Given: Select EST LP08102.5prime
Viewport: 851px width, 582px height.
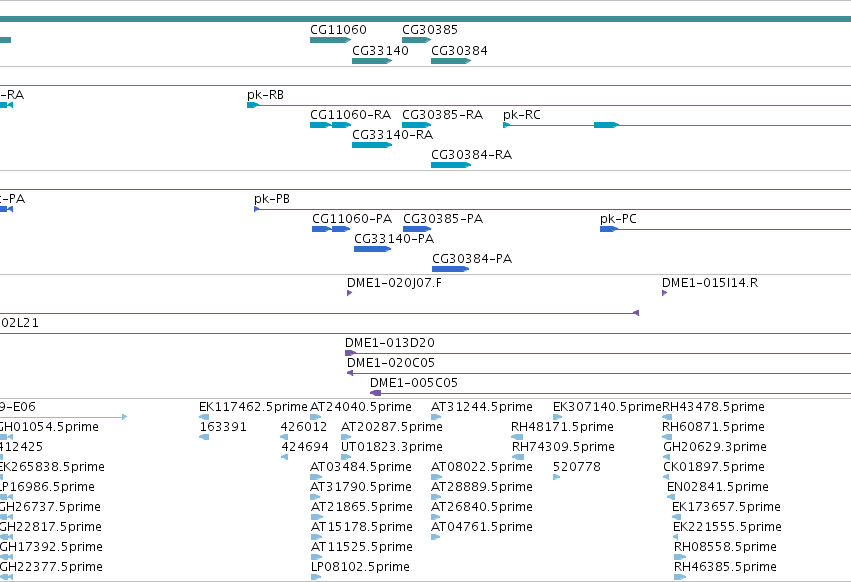Looking at the screenshot, I should 316,578.
